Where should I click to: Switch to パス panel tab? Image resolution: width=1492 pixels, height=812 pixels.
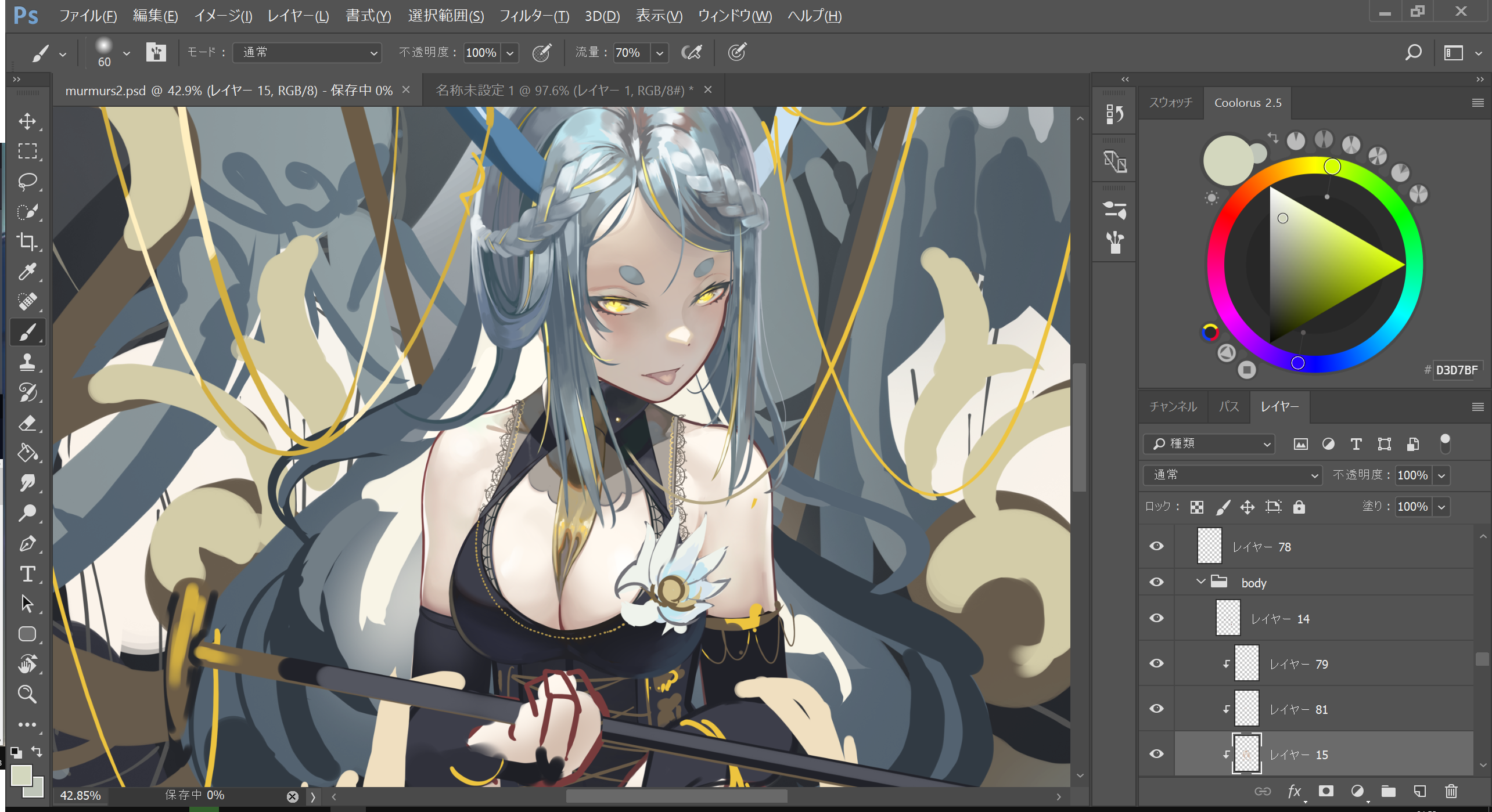1229,407
